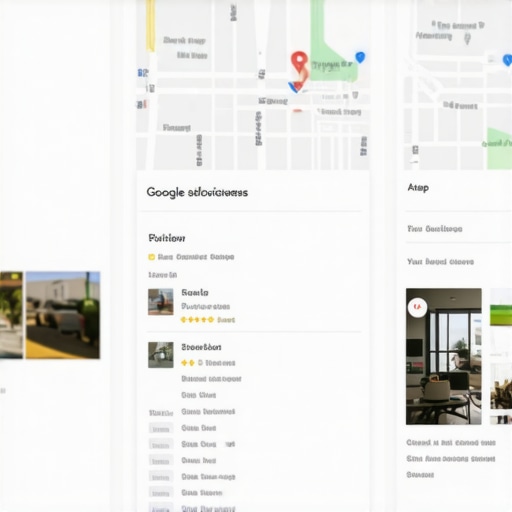Open the first listing's thumbnail with five stars
Viewport: 512px width, 512px height.
pyautogui.click(x=161, y=302)
